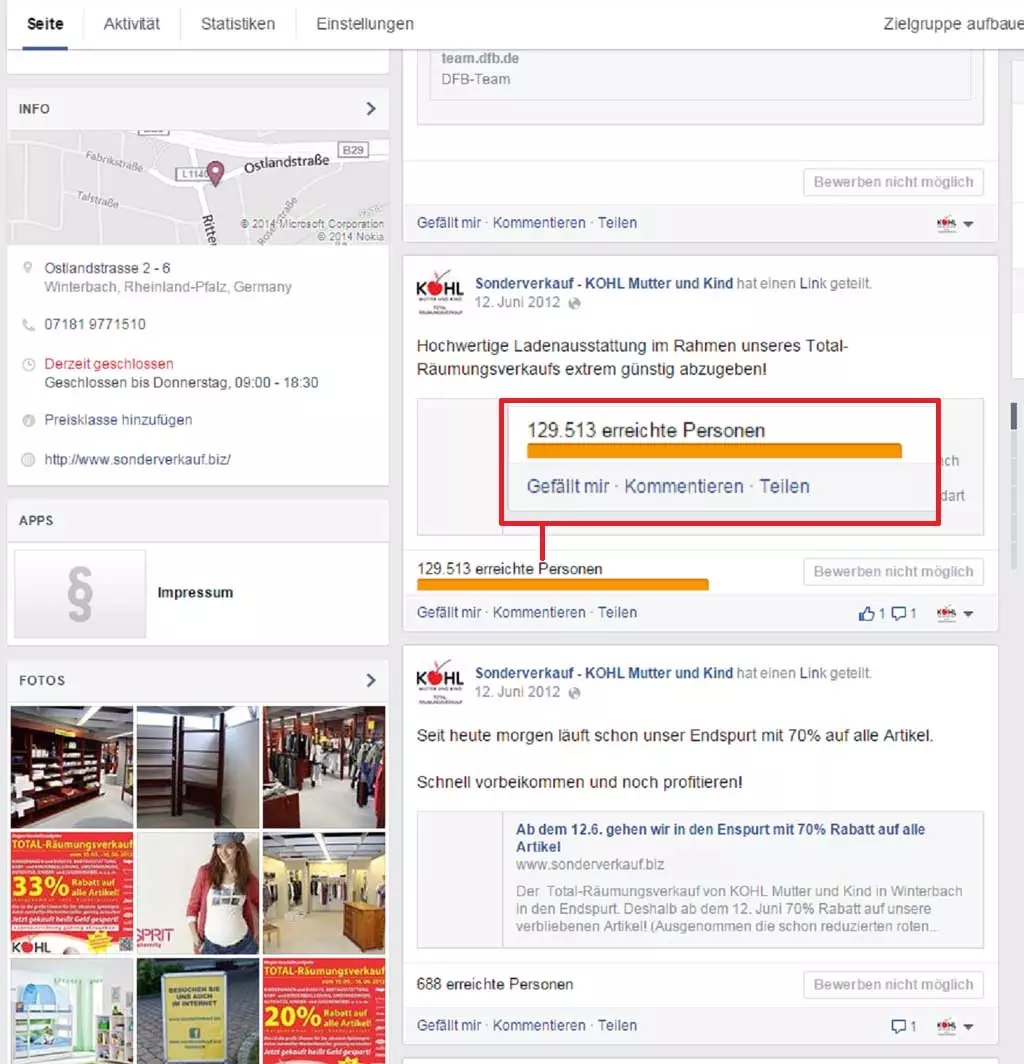The width and height of the screenshot is (1024, 1064).
Task: Click the KOHL logo on the Ladenausstattung post
Action: (440, 292)
